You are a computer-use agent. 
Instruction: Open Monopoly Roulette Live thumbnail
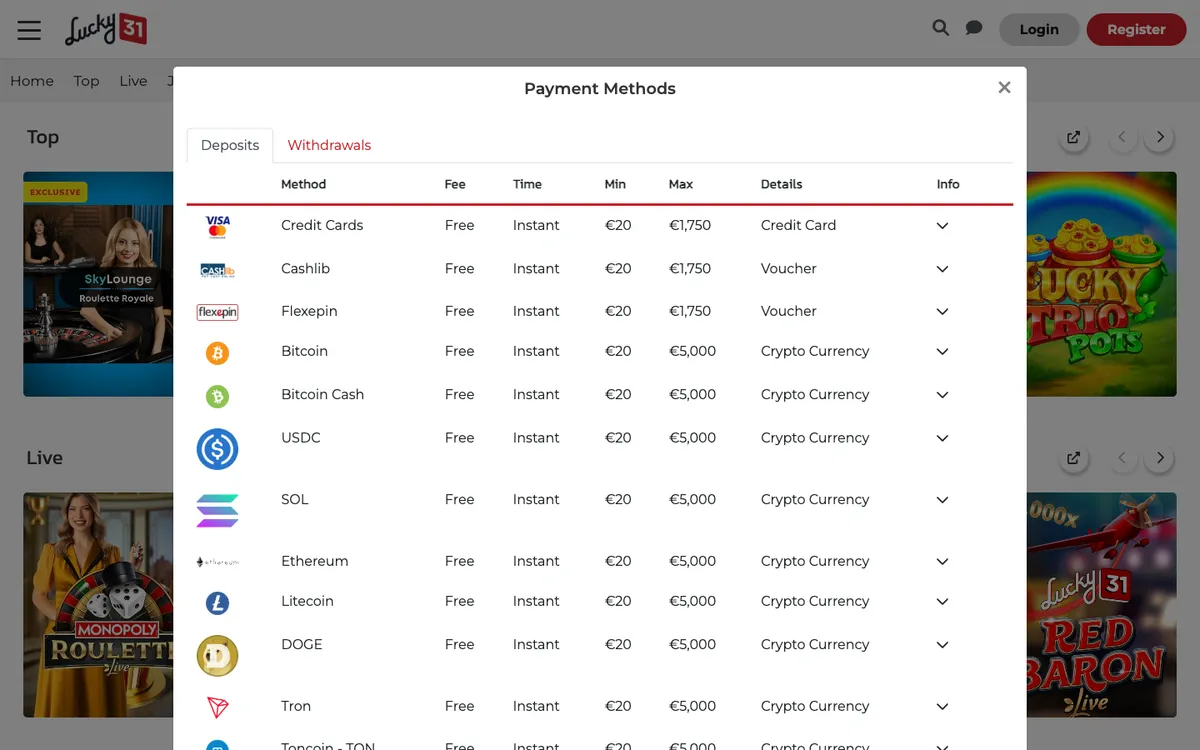coord(98,605)
